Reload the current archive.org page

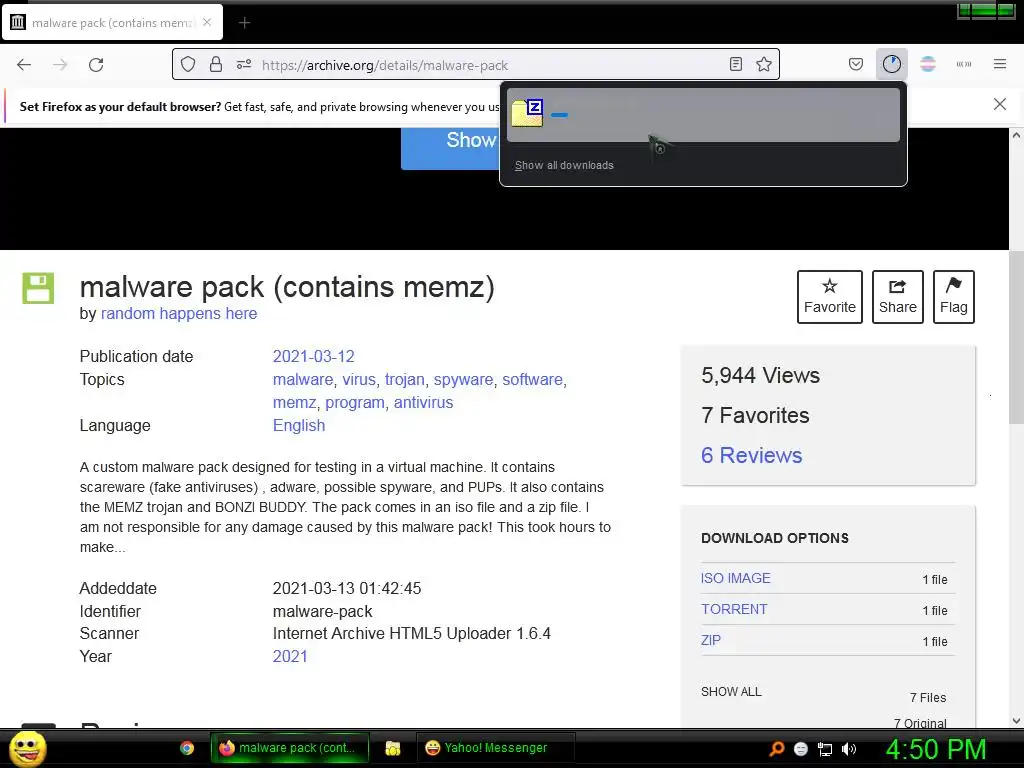click(96, 65)
